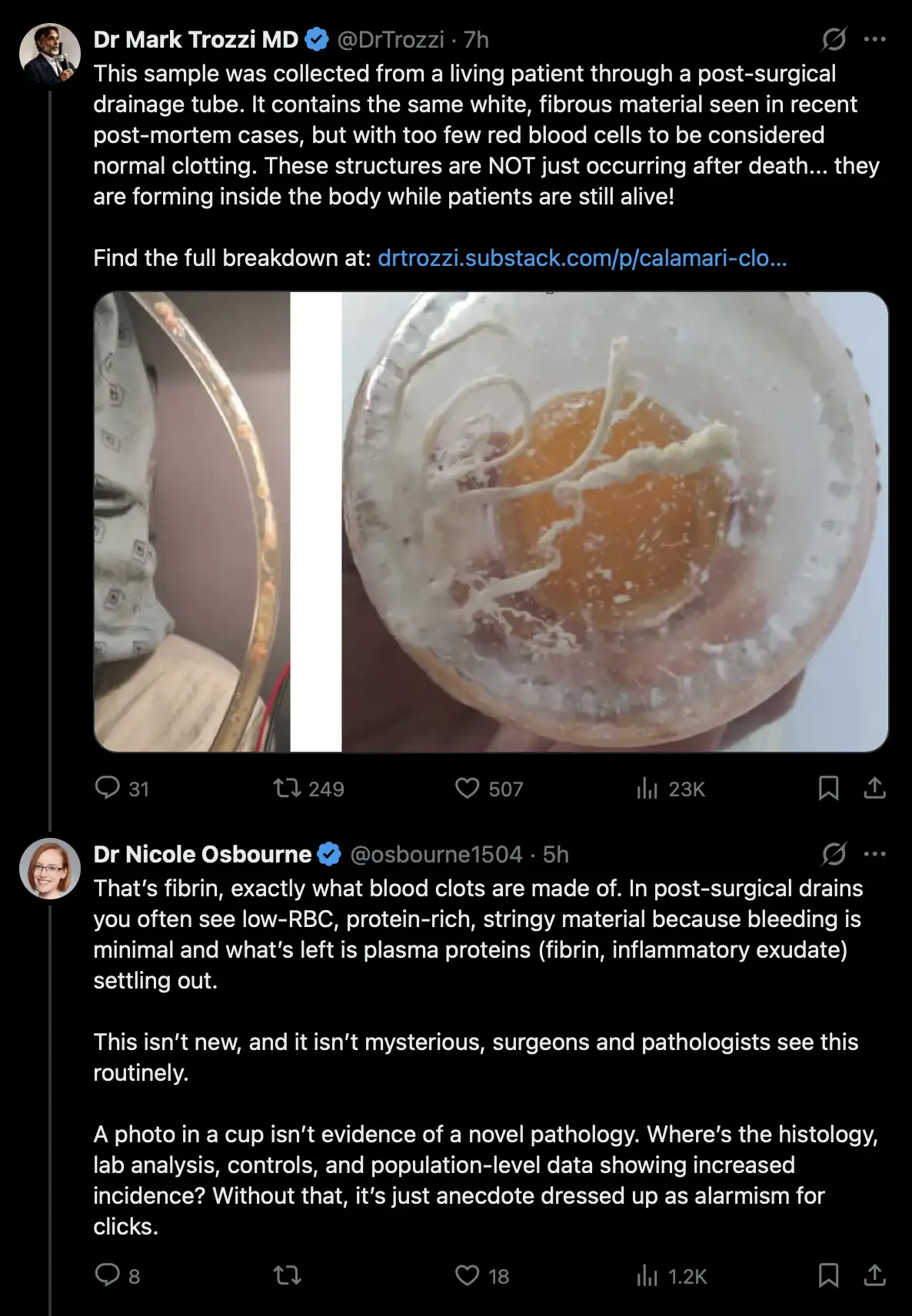View analytics for the 23K views post
Viewport: 912px width, 1316px height.
647,788
